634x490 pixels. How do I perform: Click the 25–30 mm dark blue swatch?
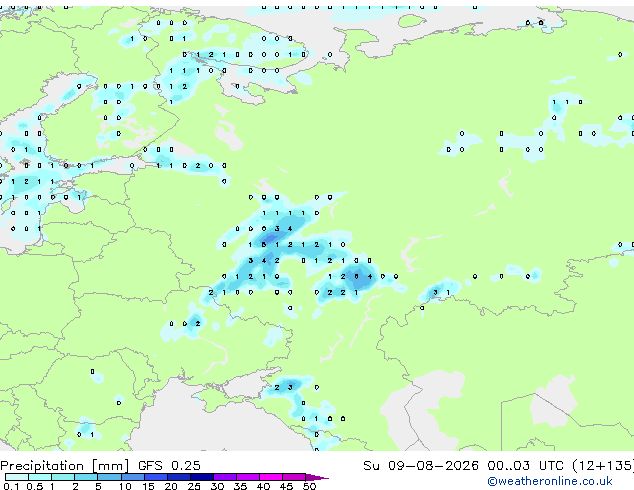pyautogui.click(x=202, y=477)
